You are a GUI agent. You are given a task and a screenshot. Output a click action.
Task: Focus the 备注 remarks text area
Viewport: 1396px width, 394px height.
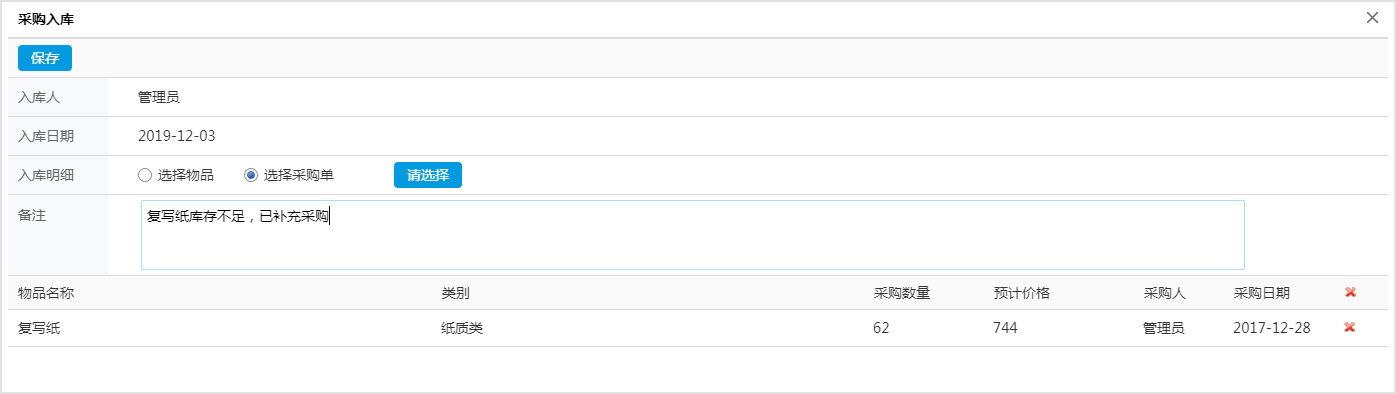pyautogui.click(x=692, y=235)
